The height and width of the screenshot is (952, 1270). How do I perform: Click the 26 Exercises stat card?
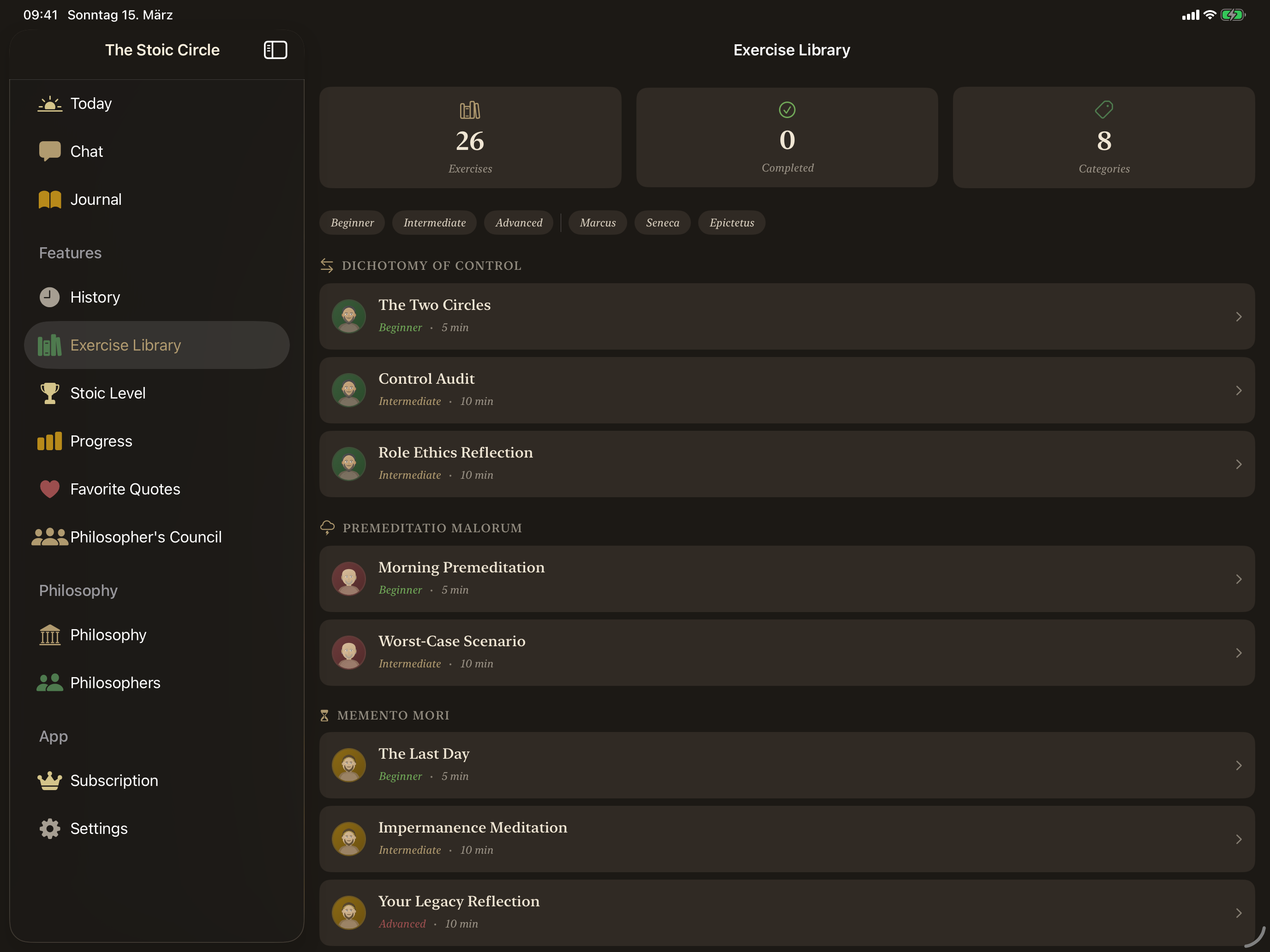pos(470,138)
